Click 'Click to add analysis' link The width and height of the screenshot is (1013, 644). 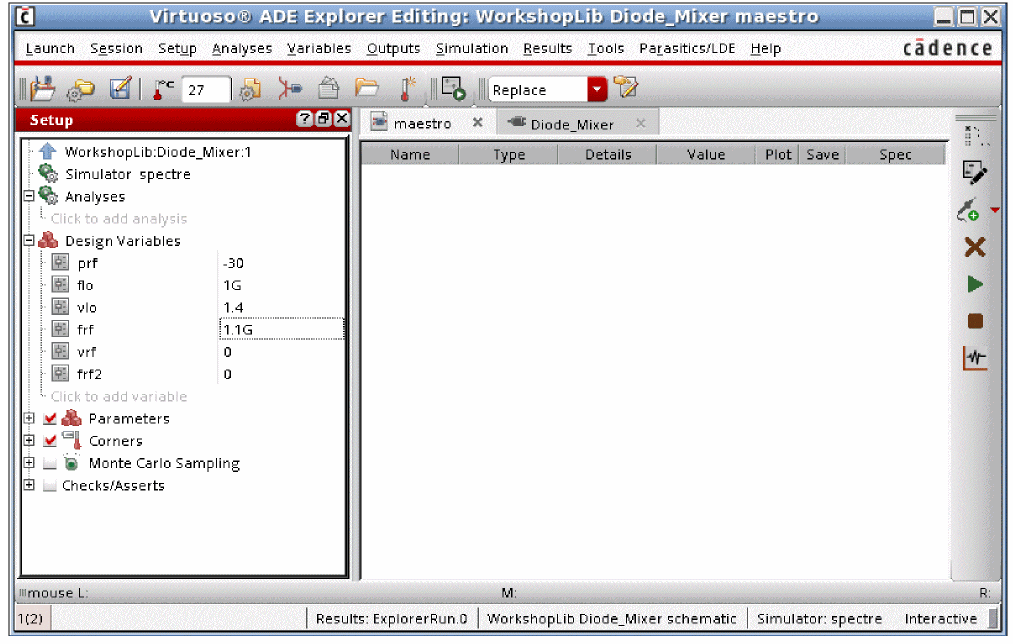(x=119, y=219)
